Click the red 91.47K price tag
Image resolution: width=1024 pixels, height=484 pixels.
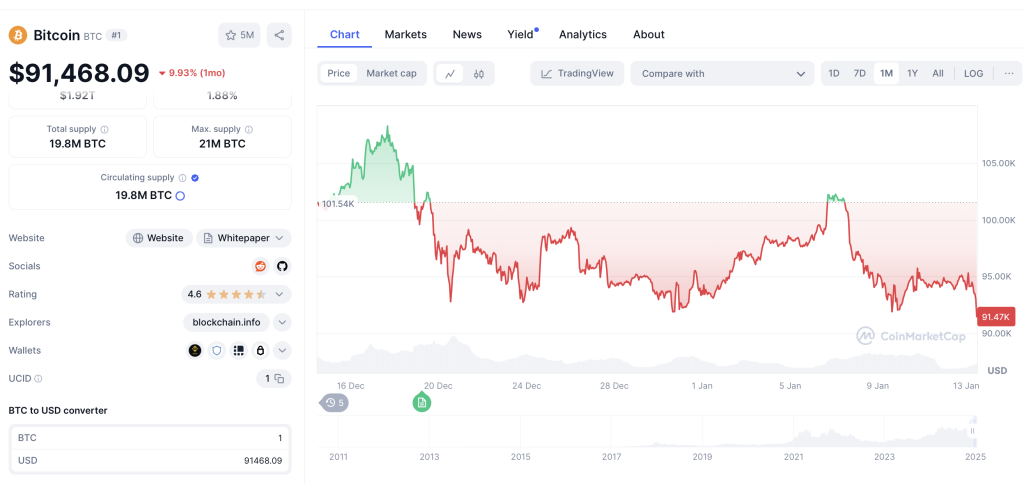click(996, 317)
